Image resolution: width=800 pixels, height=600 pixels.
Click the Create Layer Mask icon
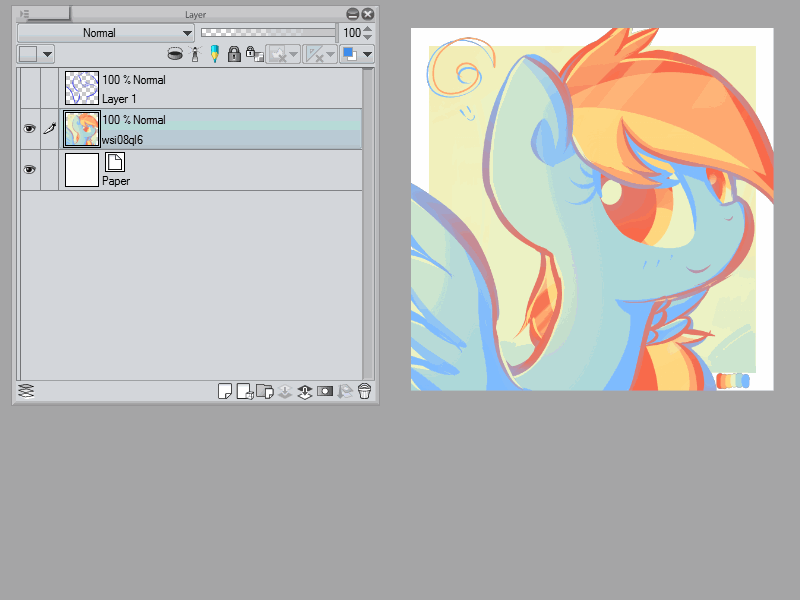tap(324, 391)
